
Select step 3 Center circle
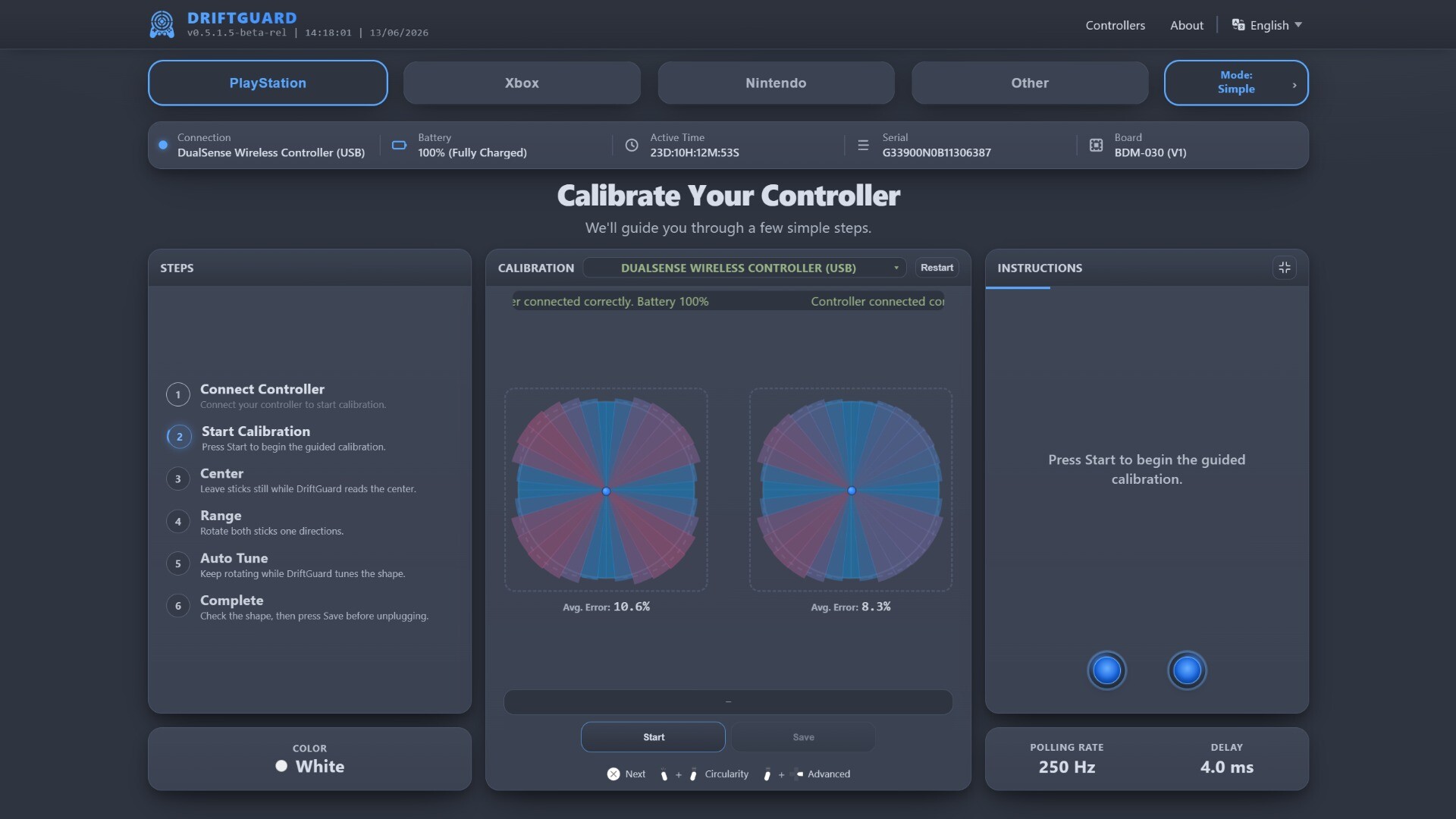coord(177,479)
